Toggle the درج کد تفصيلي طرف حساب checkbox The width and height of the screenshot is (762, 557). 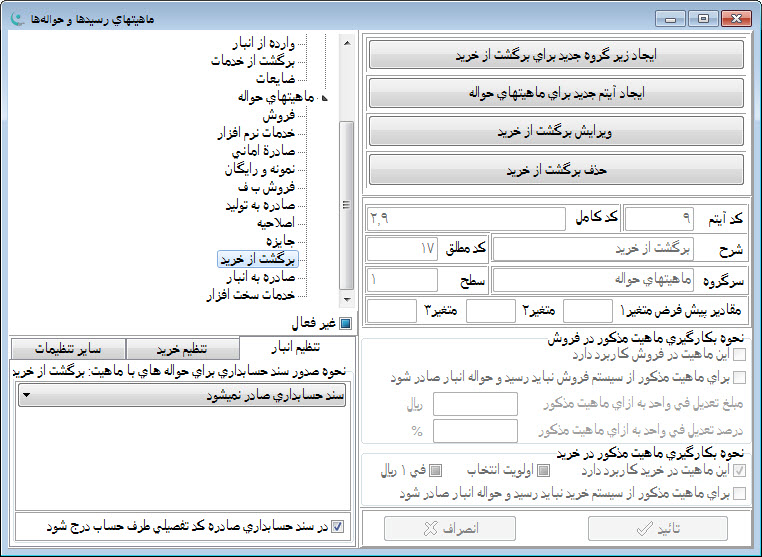[336, 524]
